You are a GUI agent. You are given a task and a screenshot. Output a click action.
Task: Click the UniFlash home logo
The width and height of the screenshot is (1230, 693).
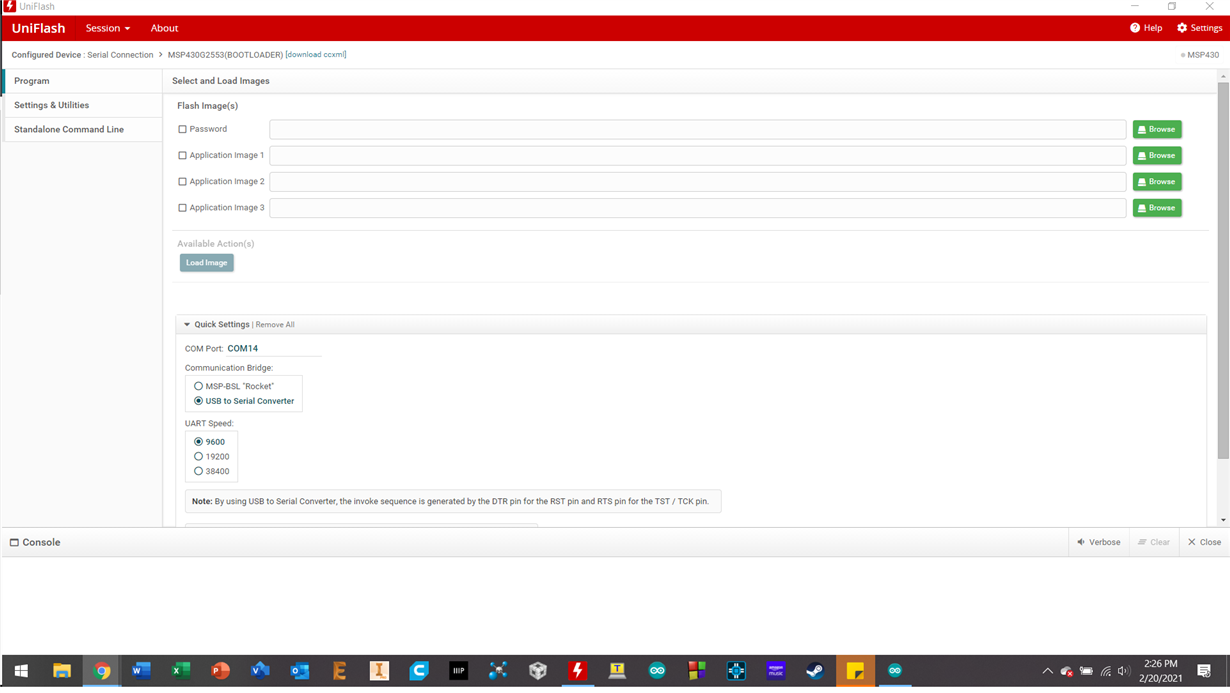pos(38,28)
